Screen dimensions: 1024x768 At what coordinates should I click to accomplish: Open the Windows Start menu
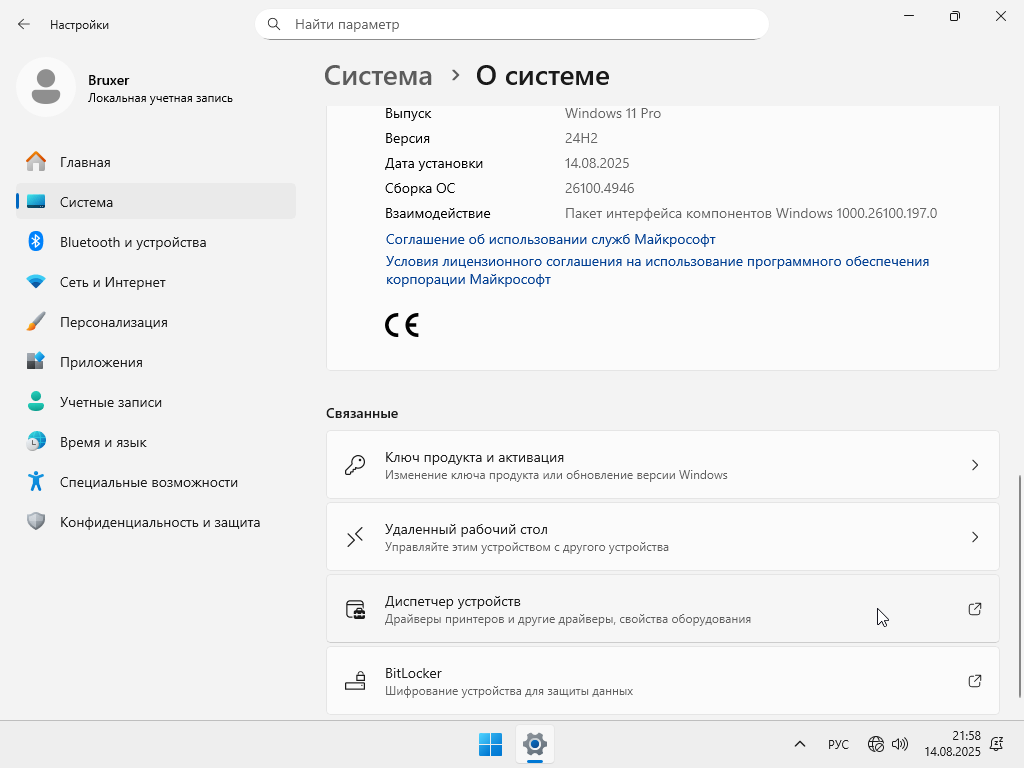490,744
